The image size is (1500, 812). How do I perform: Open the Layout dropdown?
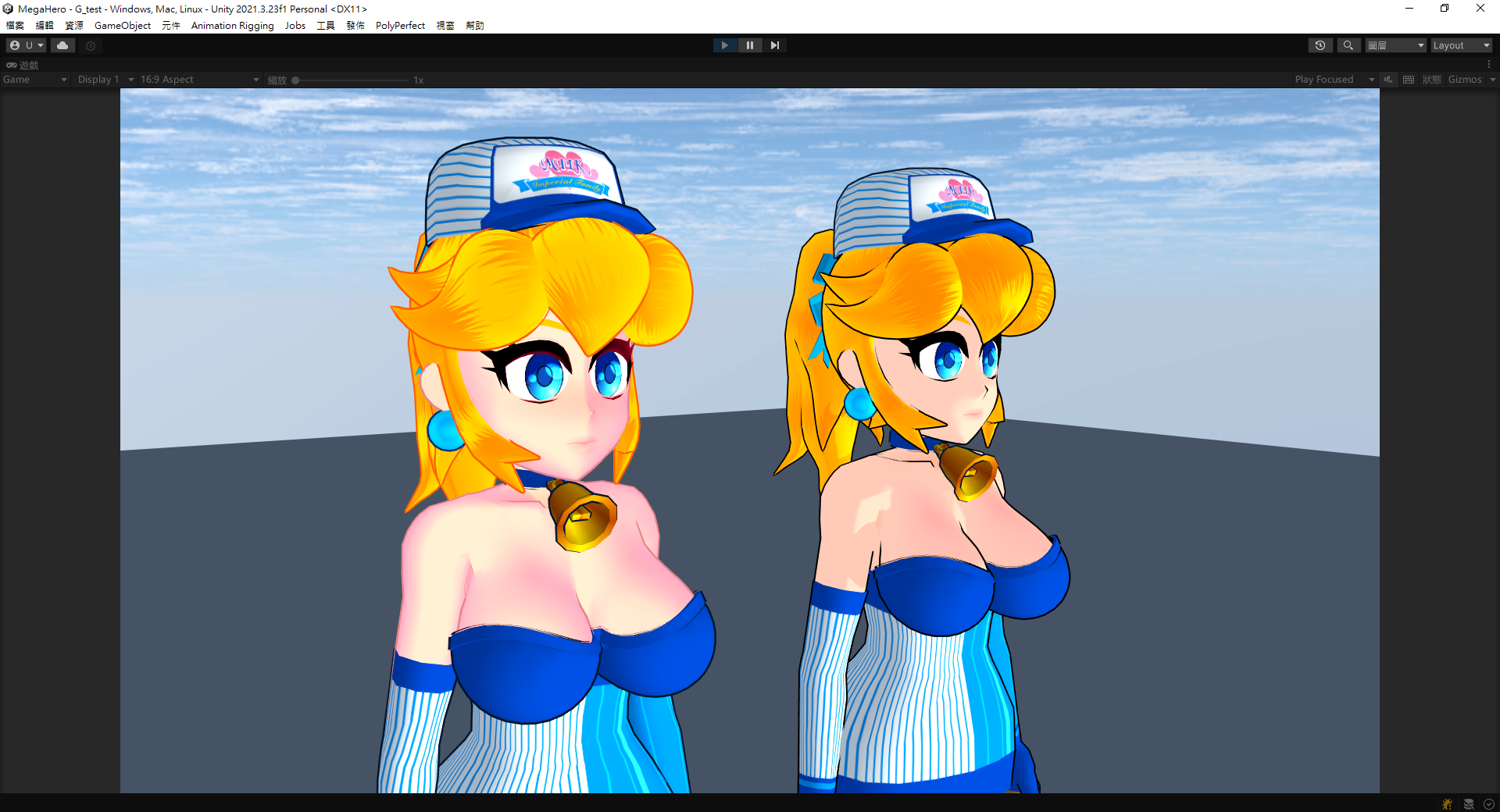tap(1461, 45)
